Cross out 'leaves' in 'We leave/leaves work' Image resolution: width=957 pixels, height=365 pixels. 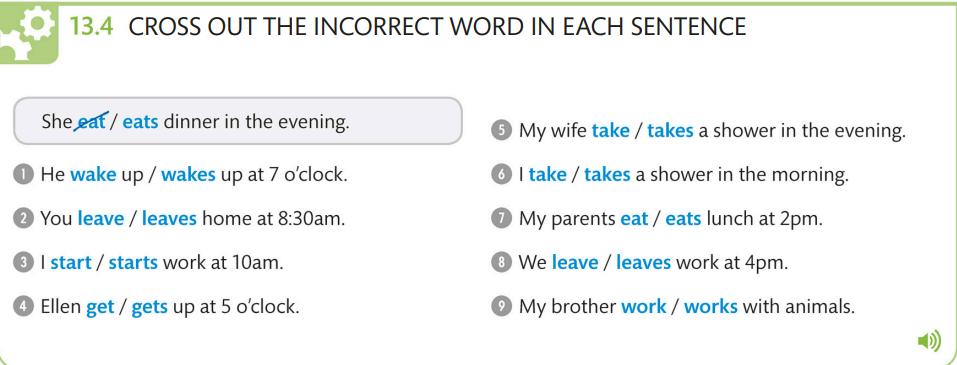[643, 263]
